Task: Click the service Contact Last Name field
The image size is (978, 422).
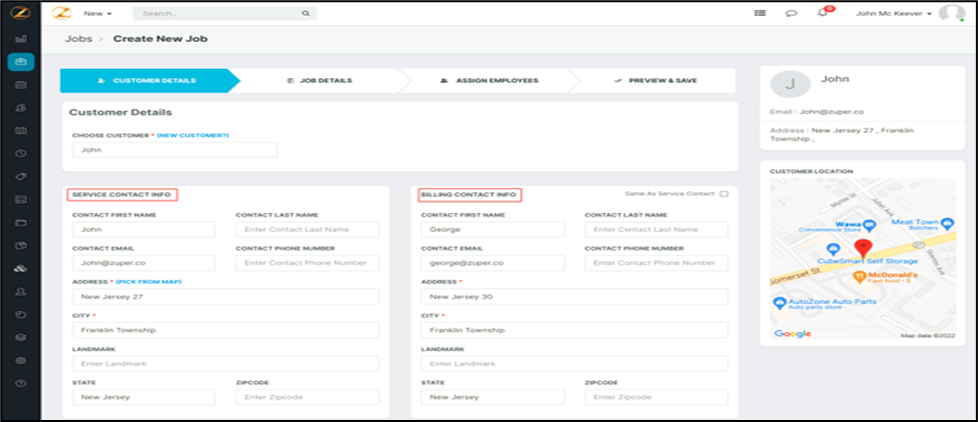Action: coord(307,230)
